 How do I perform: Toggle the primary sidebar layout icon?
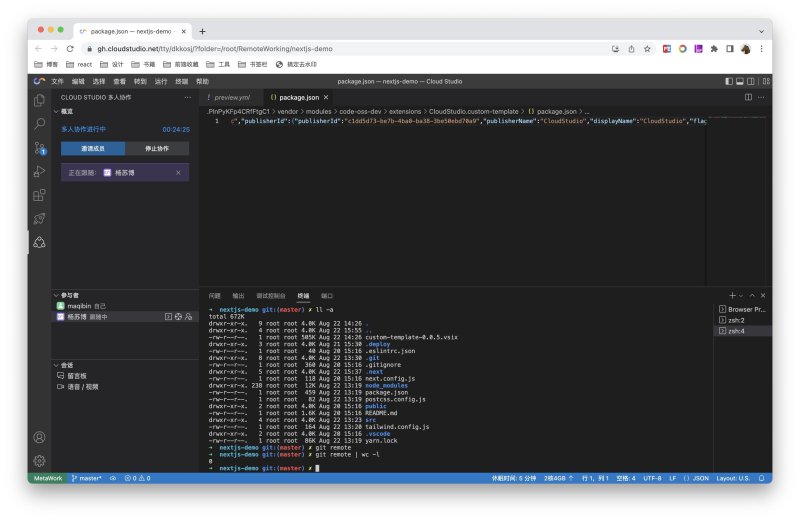click(x=729, y=81)
